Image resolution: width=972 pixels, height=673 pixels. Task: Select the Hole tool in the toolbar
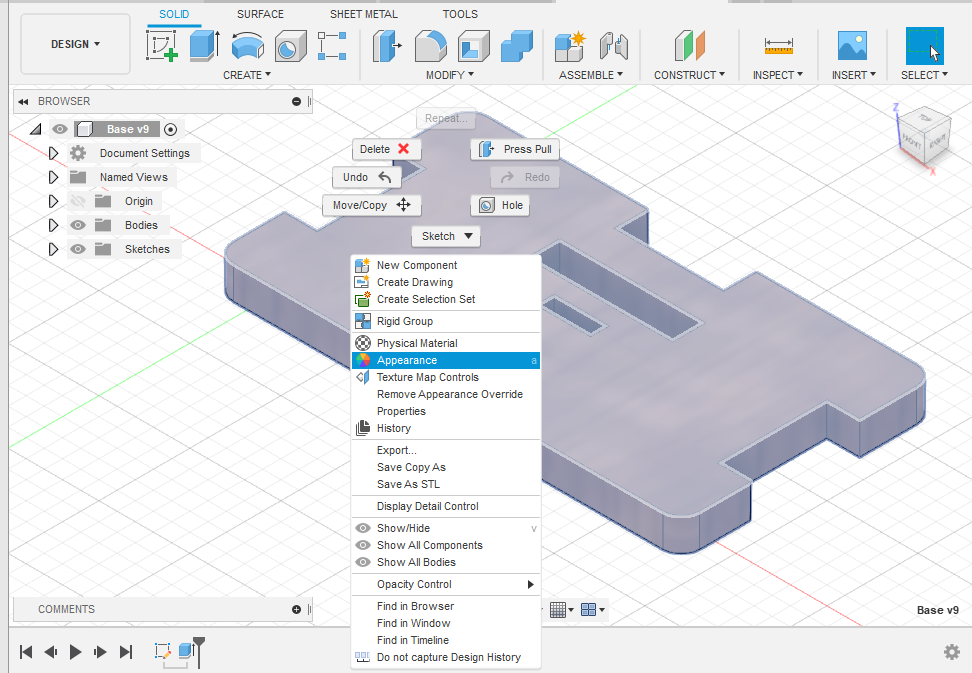point(290,46)
